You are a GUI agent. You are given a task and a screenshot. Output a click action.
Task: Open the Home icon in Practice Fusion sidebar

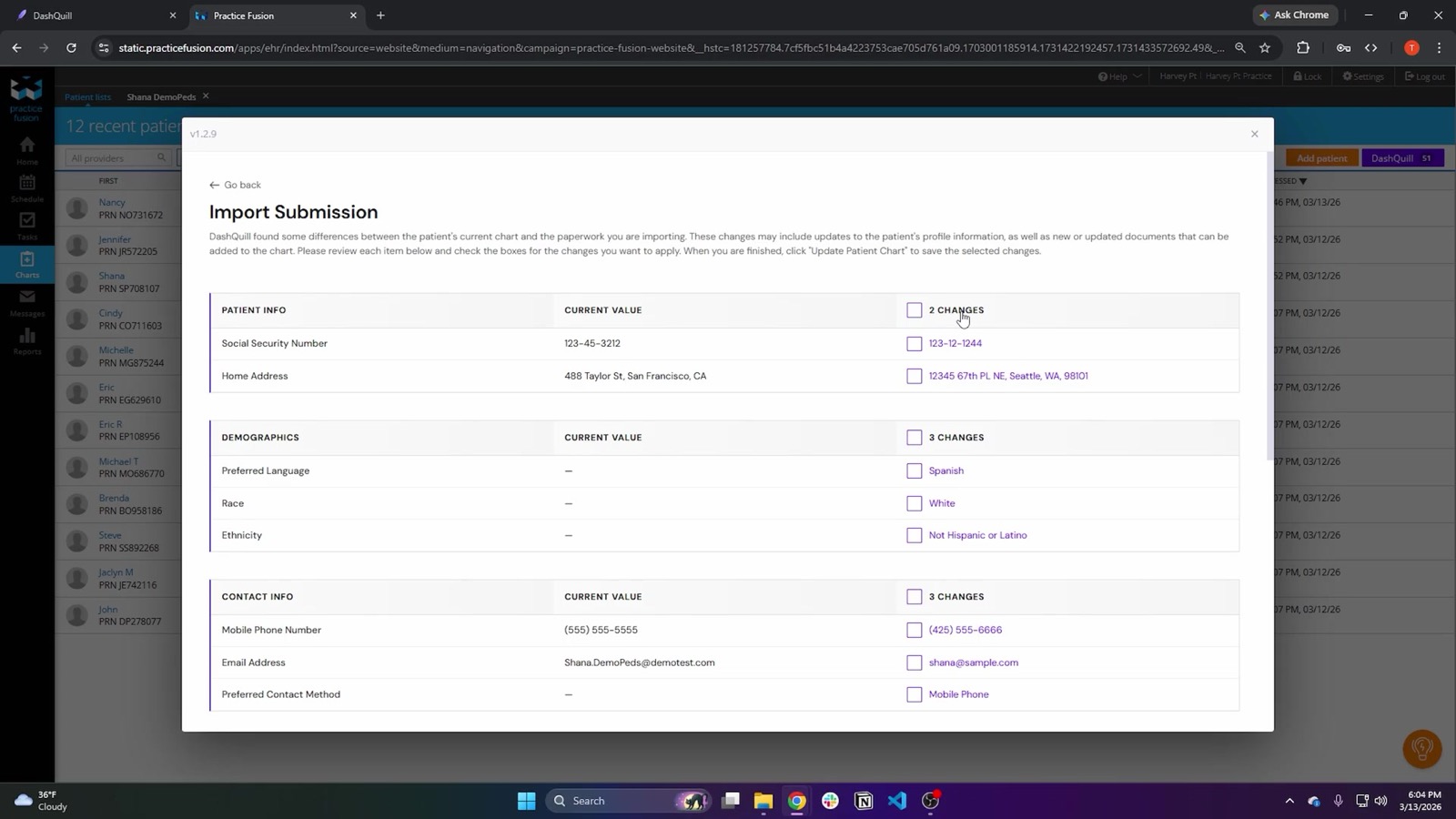click(27, 150)
